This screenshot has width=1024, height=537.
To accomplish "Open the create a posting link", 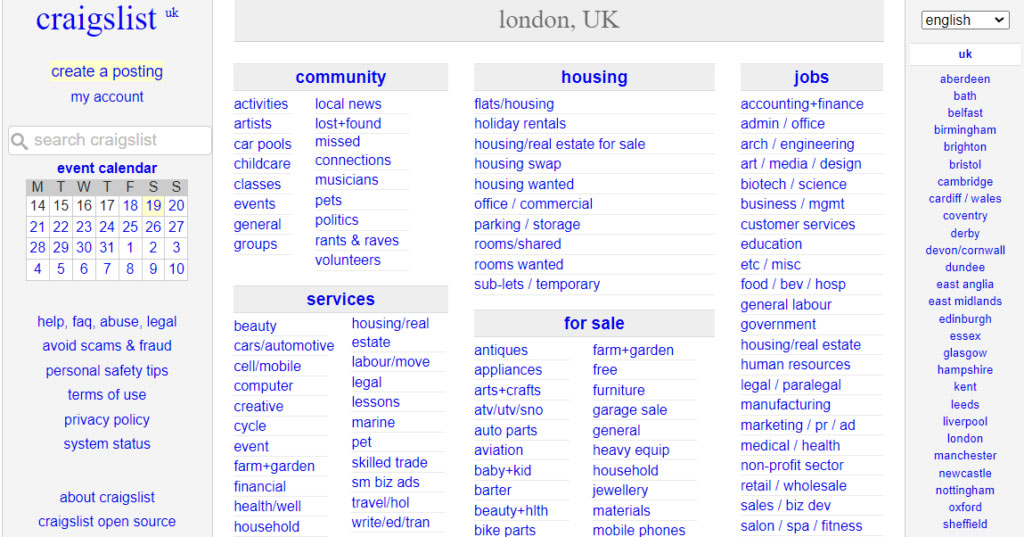I will 107,71.
